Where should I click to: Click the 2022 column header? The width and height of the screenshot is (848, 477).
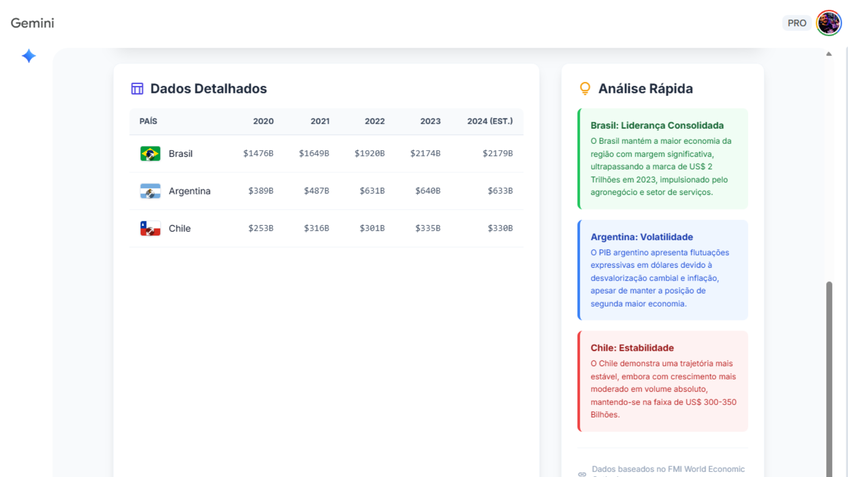point(374,121)
